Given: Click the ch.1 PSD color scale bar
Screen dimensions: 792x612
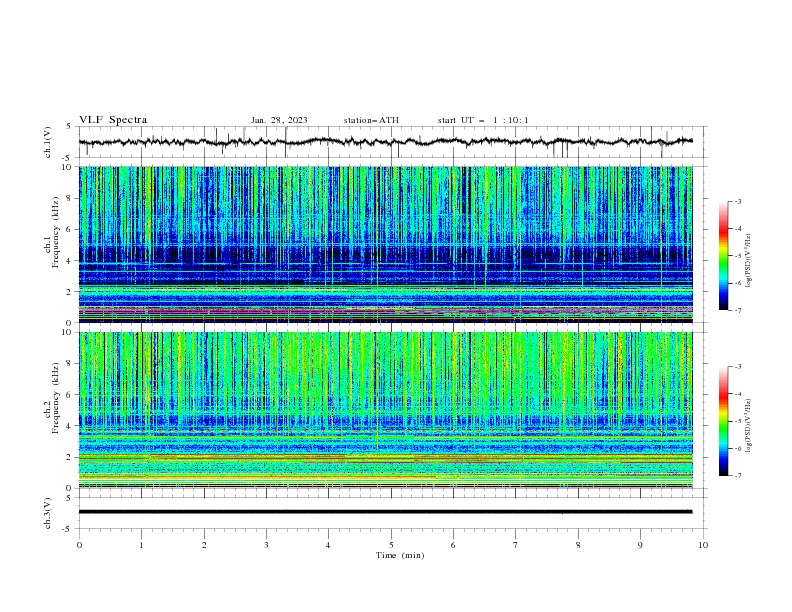Looking at the screenshot, I should click(723, 256).
